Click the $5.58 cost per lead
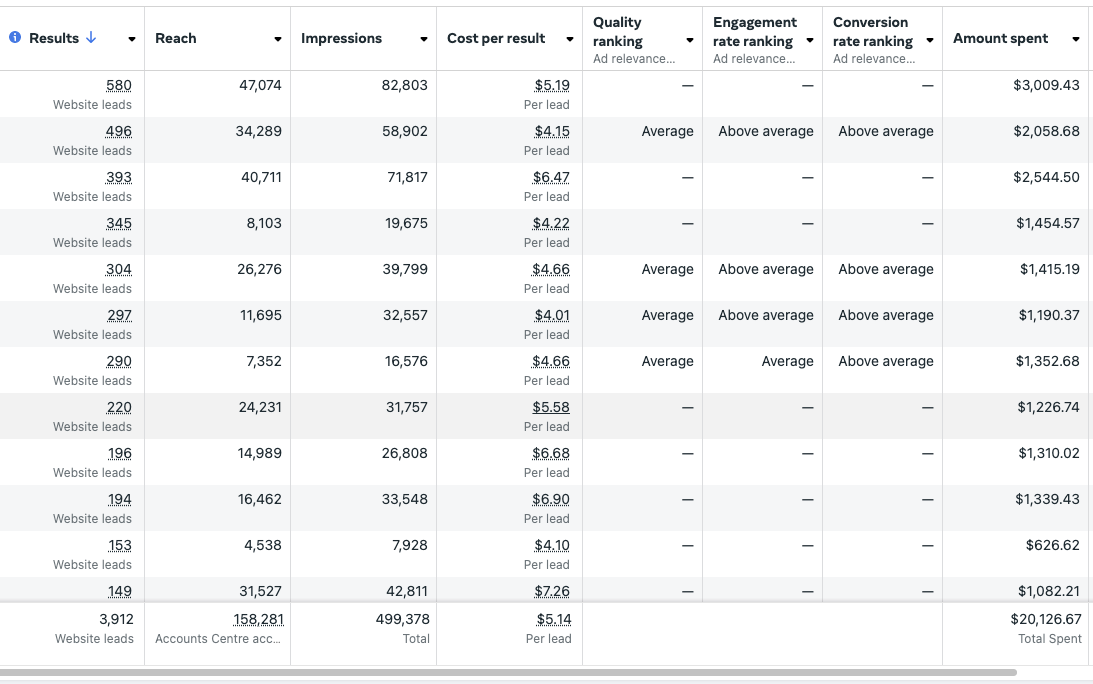The width and height of the screenshot is (1093, 684). [x=551, y=407]
